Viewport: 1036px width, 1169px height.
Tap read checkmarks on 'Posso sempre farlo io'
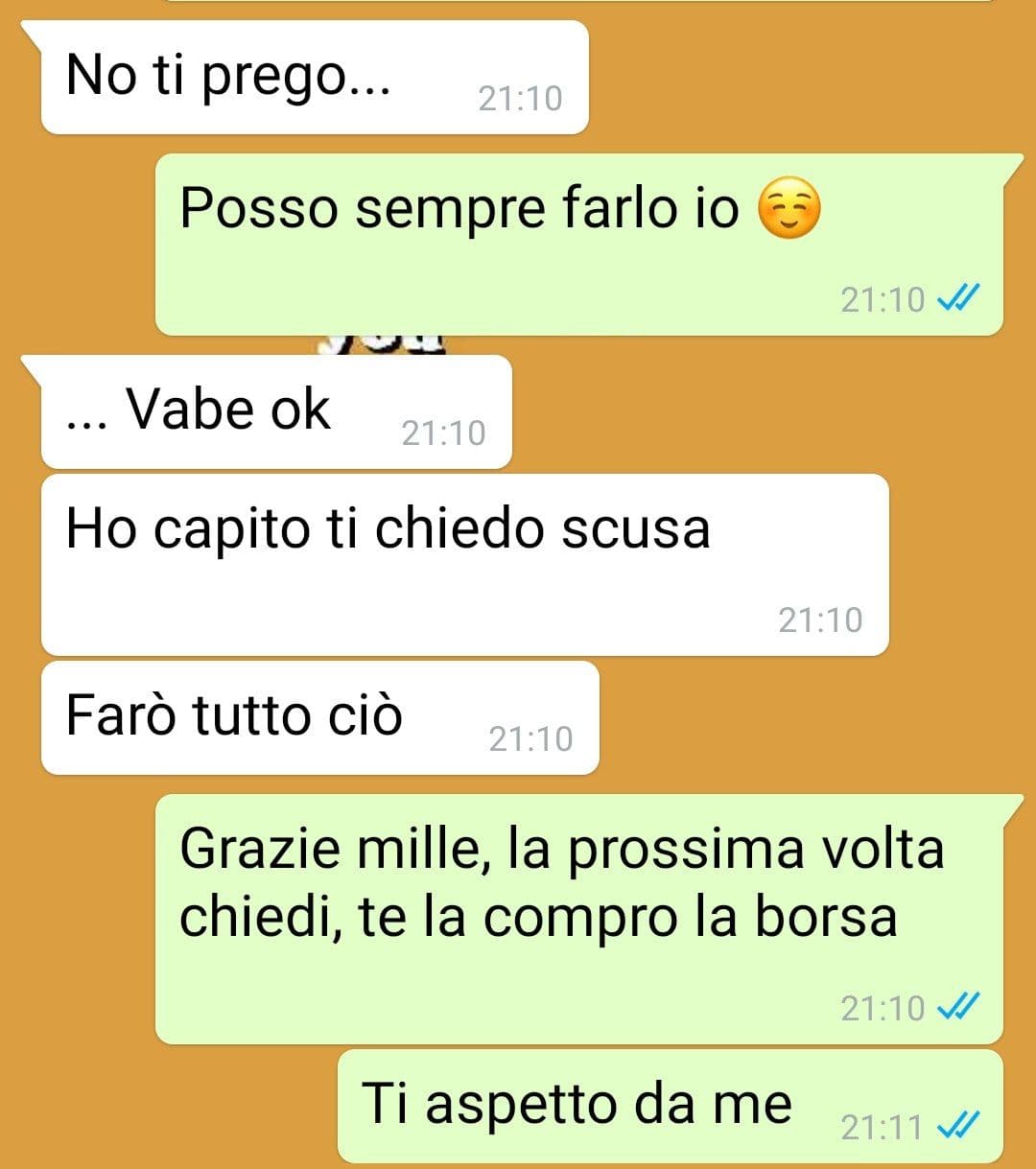957,299
